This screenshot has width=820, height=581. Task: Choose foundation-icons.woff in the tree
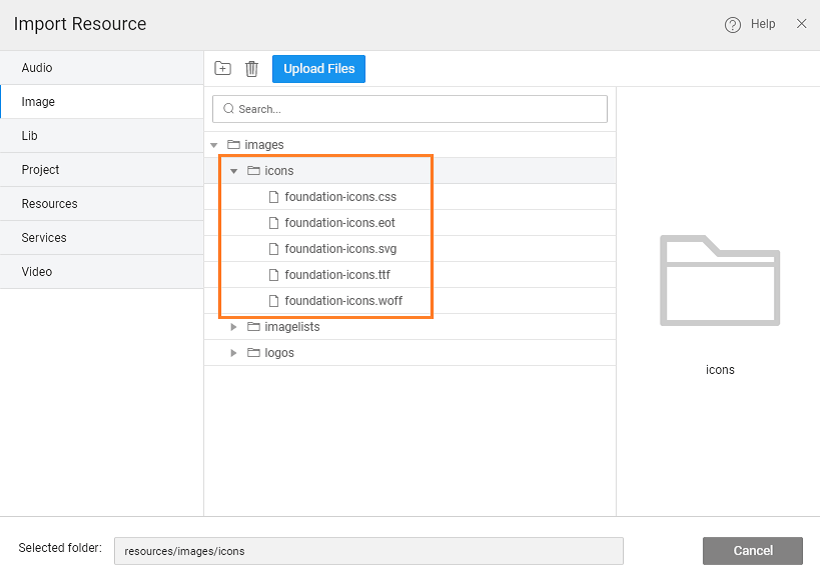(x=343, y=301)
